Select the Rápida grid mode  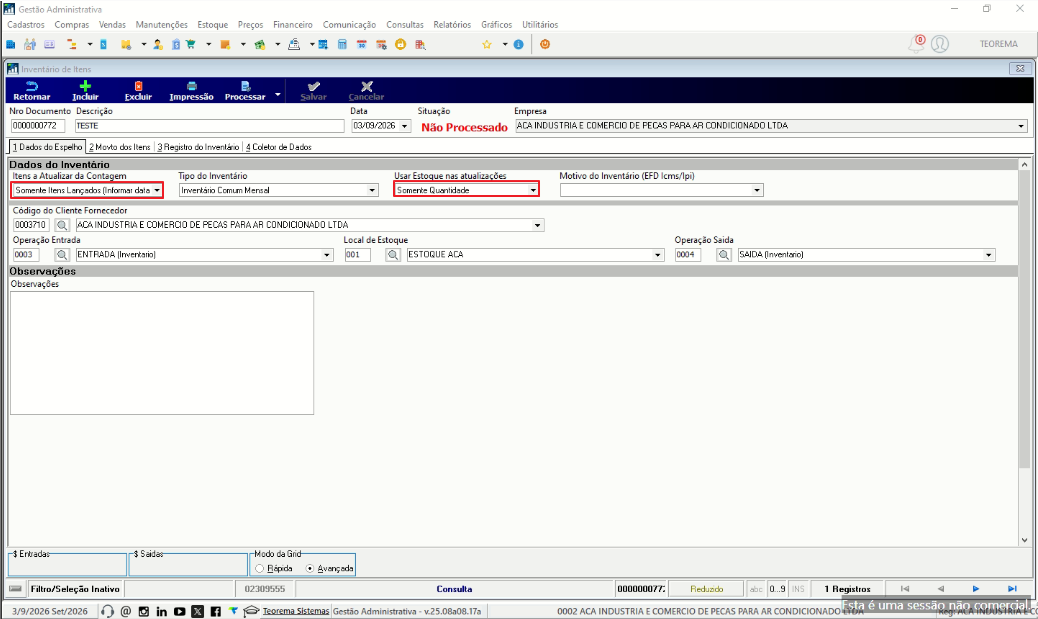click(x=260, y=569)
